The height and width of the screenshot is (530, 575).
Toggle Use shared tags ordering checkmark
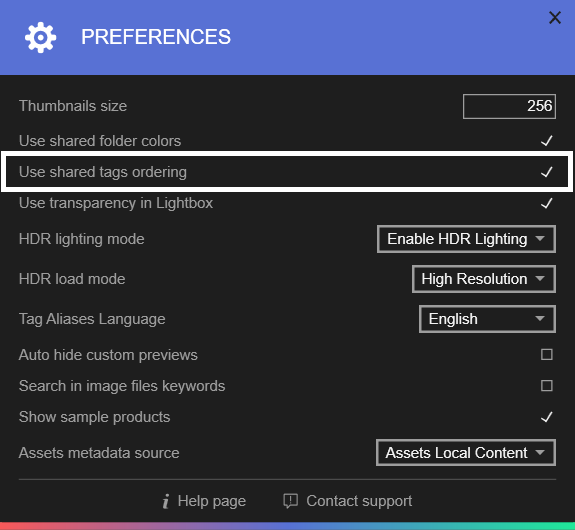pos(547,172)
